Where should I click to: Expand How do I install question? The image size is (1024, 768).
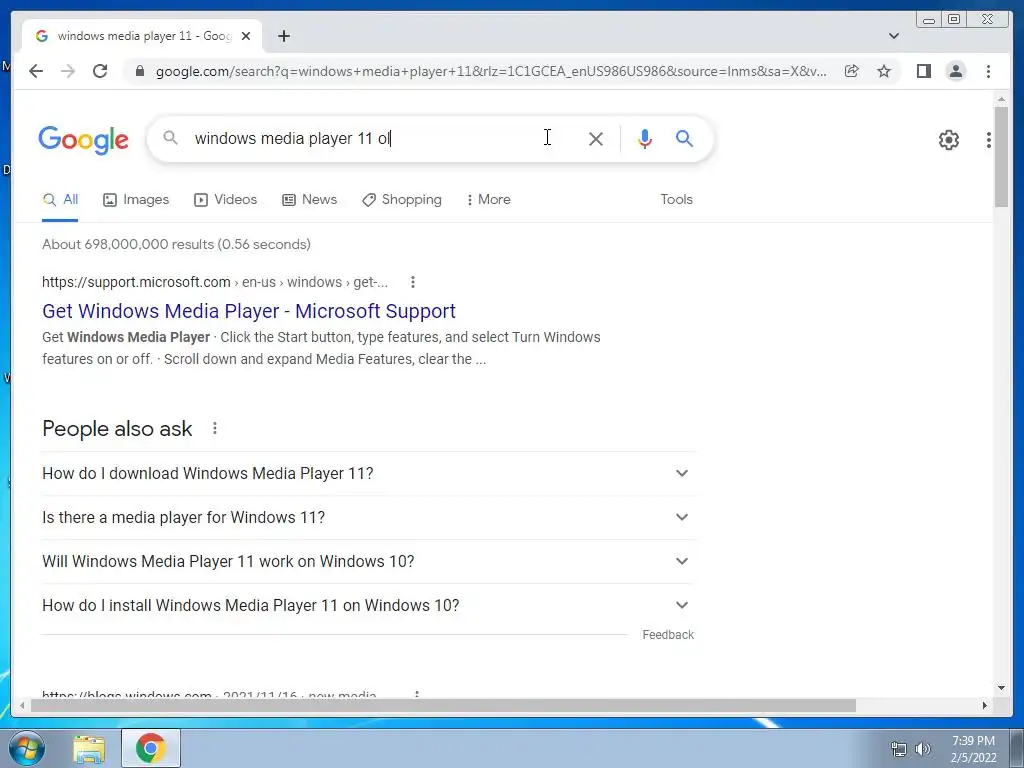pyautogui.click(x=368, y=605)
